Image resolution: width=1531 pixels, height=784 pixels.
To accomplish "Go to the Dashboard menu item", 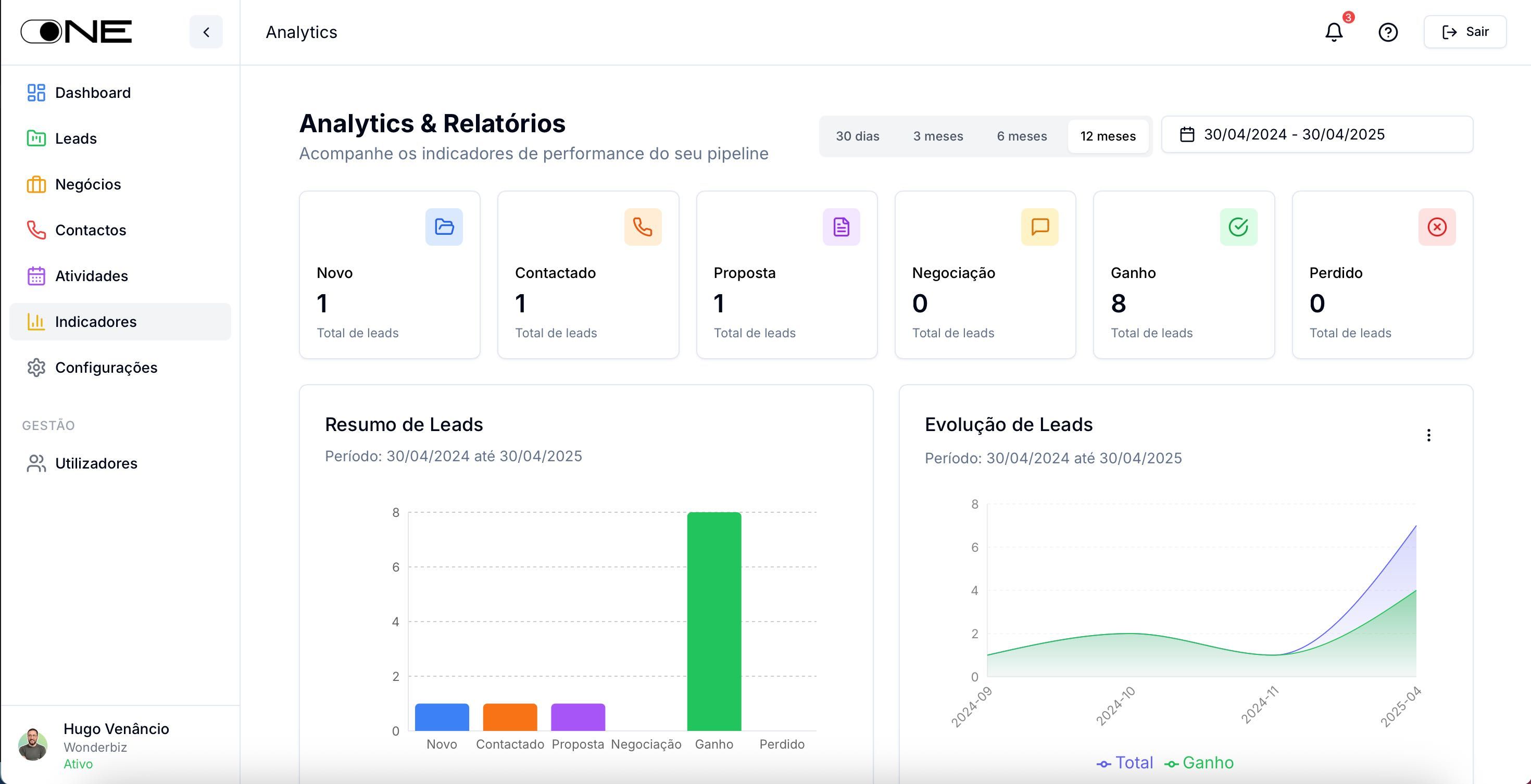I will [x=120, y=93].
